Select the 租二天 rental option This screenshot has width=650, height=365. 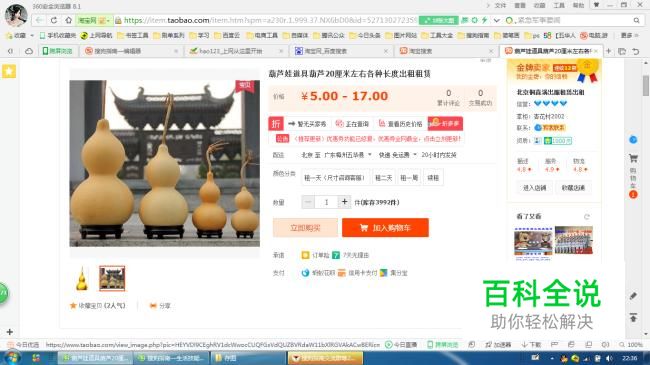[x=383, y=178]
